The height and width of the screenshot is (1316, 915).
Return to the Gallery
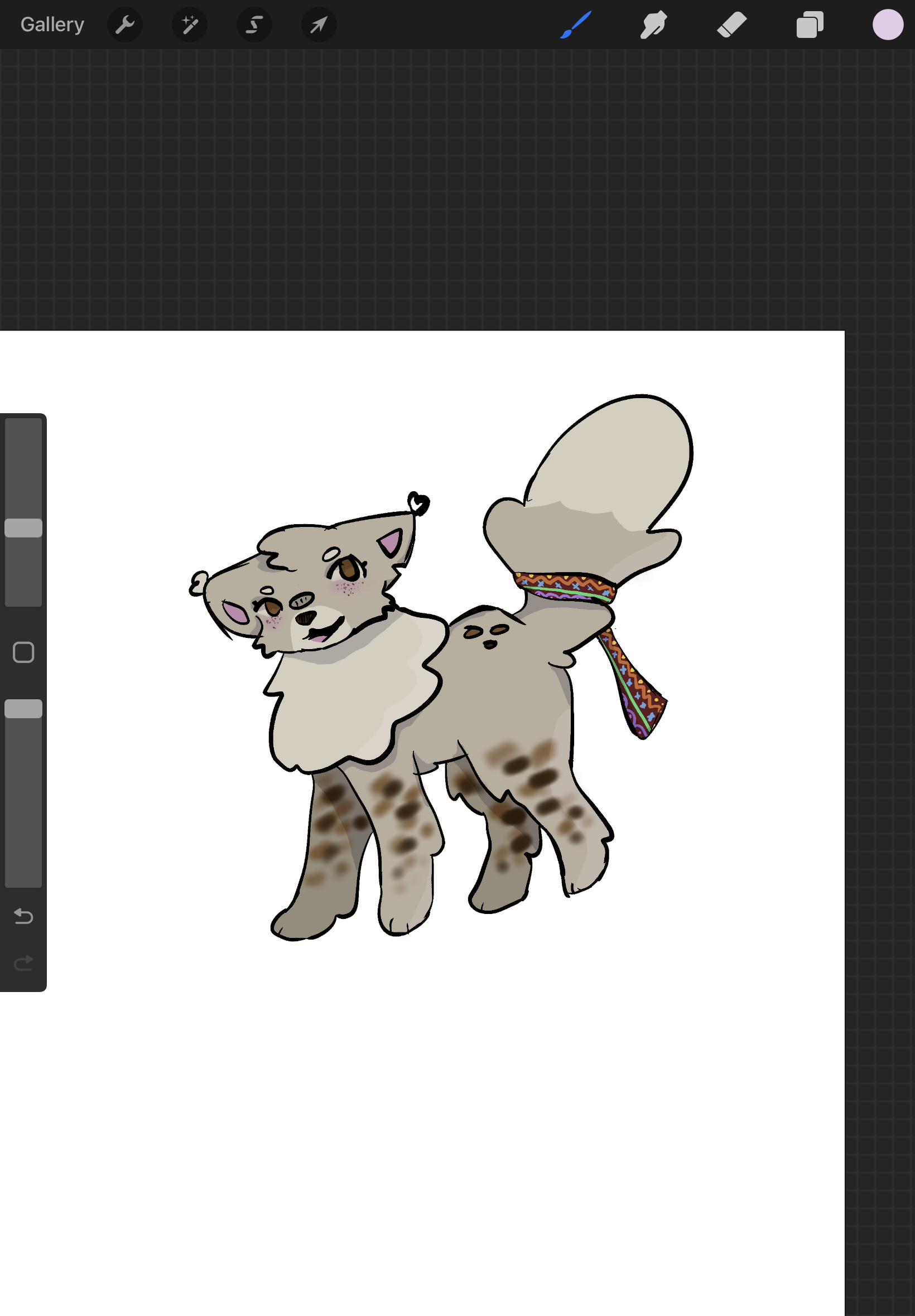click(x=52, y=25)
